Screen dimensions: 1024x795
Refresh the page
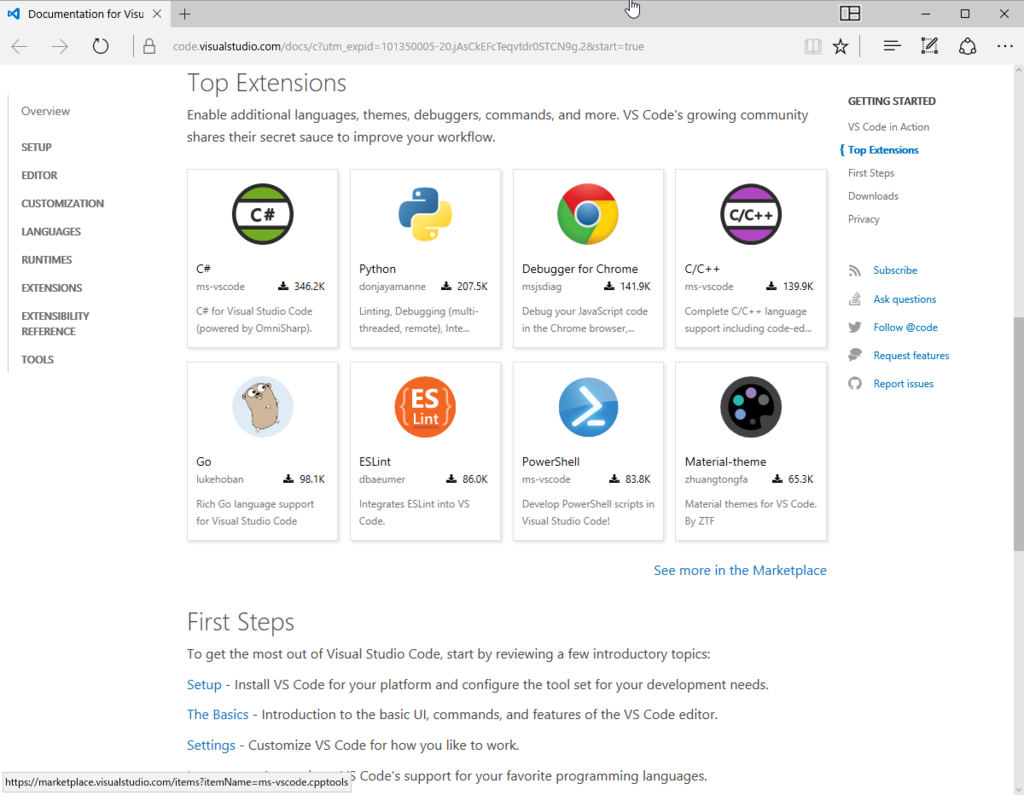[x=100, y=46]
